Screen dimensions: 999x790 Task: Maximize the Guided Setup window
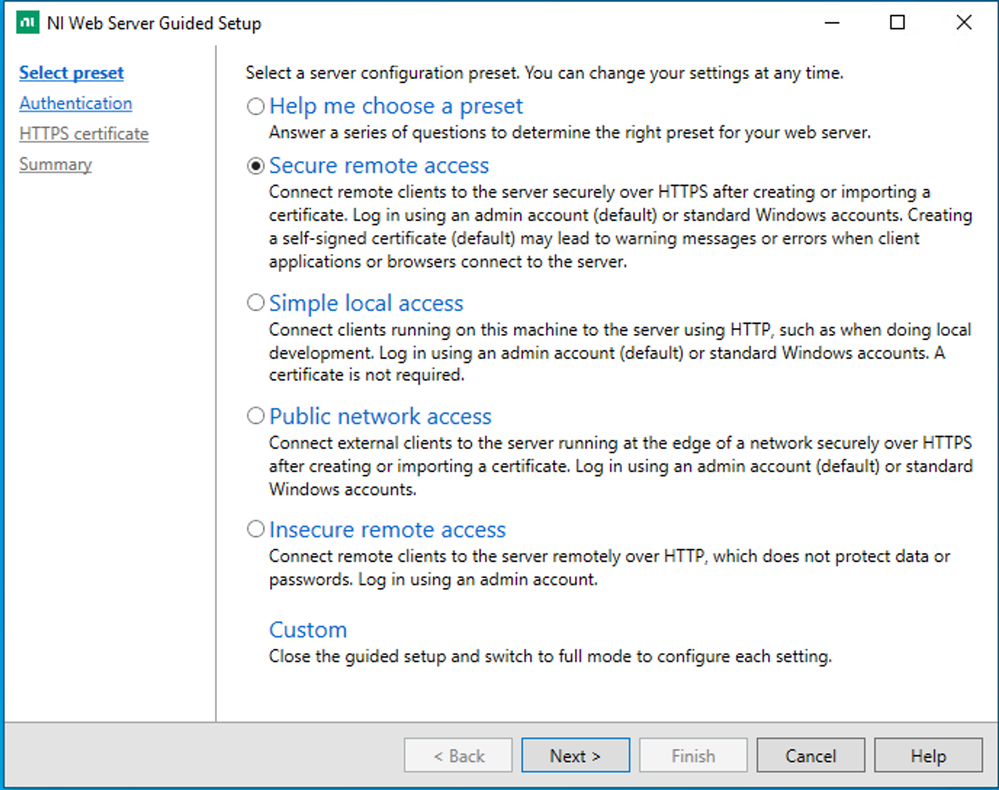(897, 23)
